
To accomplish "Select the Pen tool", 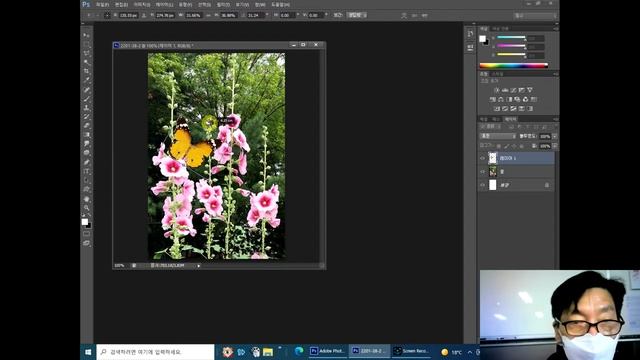I will [x=87, y=162].
